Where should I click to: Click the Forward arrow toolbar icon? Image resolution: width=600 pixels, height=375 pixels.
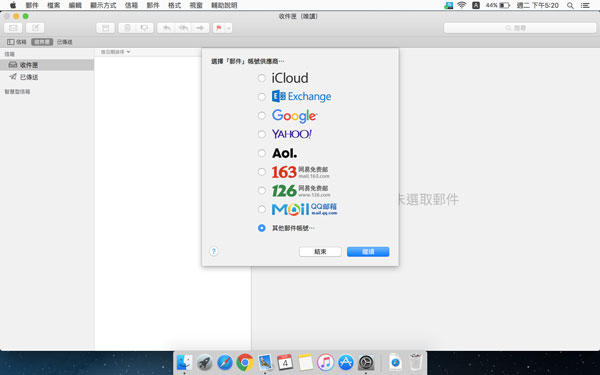pos(200,28)
